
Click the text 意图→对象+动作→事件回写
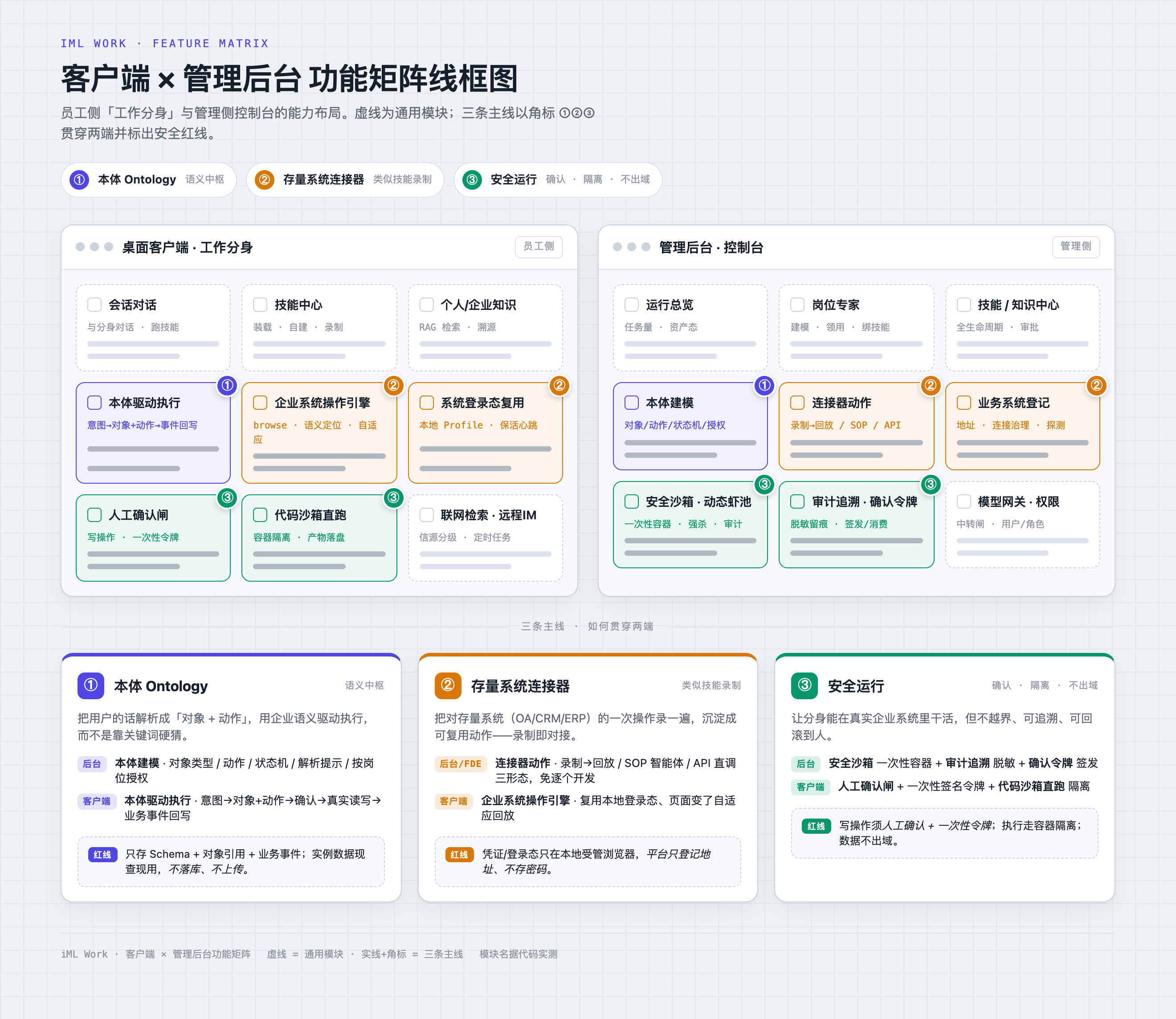click(142, 425)
